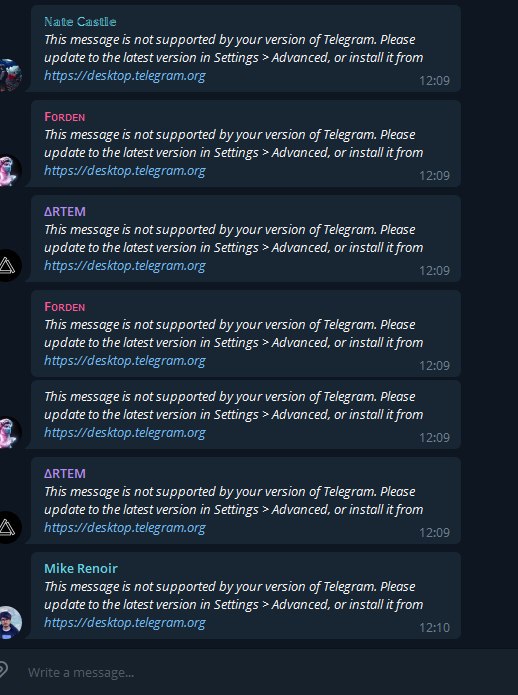The height and width of the screenshot is (695, 518).
Task: Click the last ARTEM sender name
Action: (65, 474)
